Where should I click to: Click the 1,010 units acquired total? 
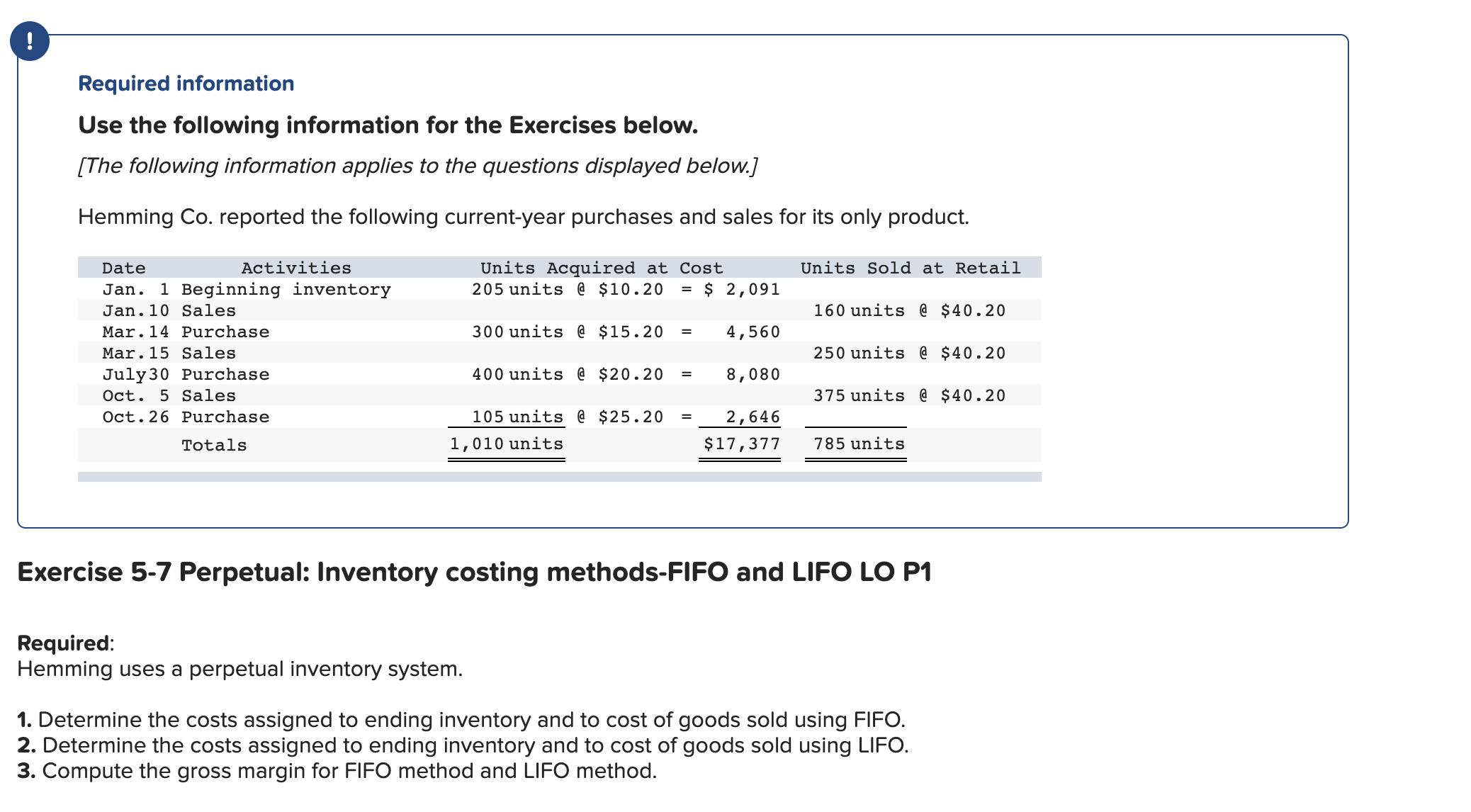coord(507,444)
